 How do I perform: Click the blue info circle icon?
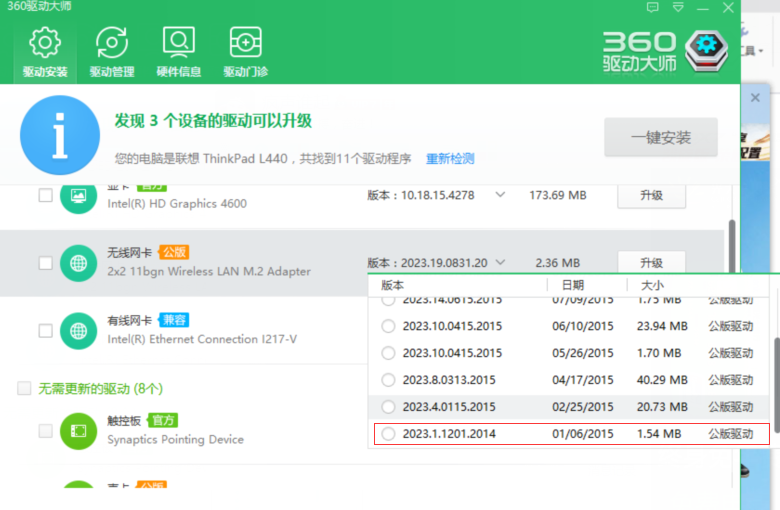click(x=60, y=135)
